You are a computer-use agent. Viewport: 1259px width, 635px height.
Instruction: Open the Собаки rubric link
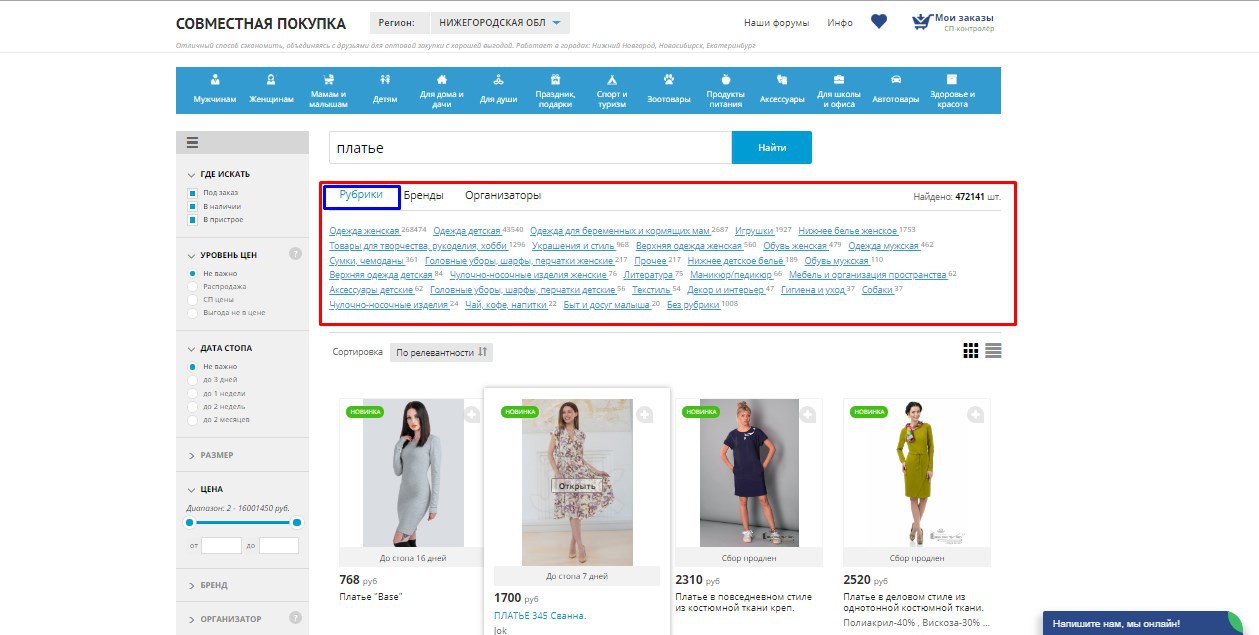click(877, 290)
